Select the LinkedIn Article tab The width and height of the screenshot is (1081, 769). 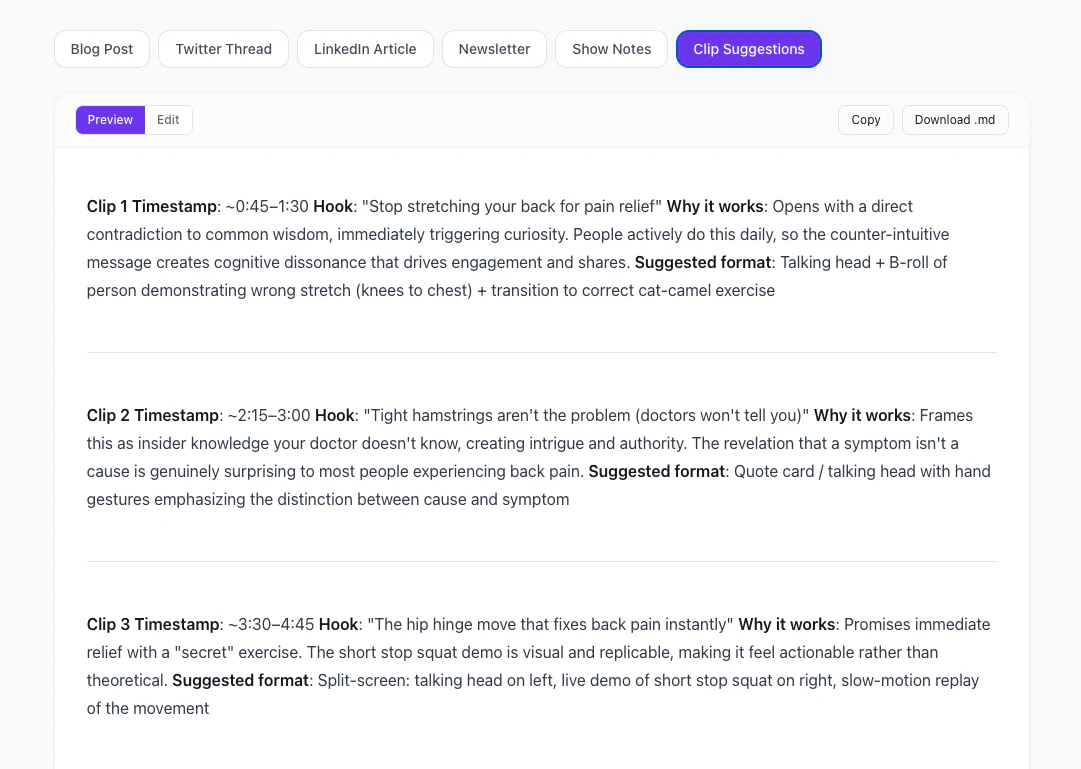pyautogui.click(x=365, y=49)
